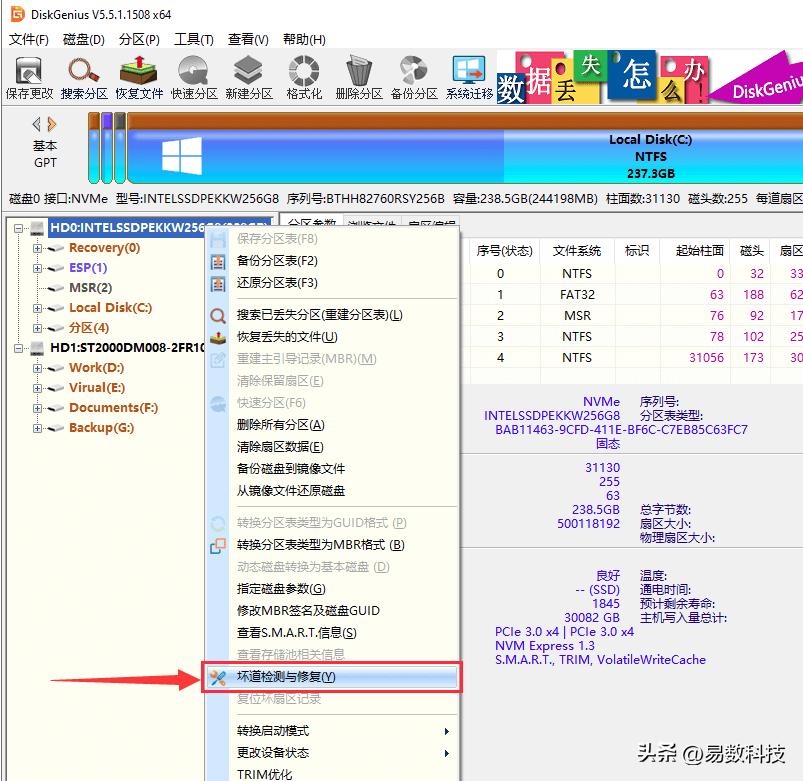Open the 查看(V) menu

pos(247,39)
